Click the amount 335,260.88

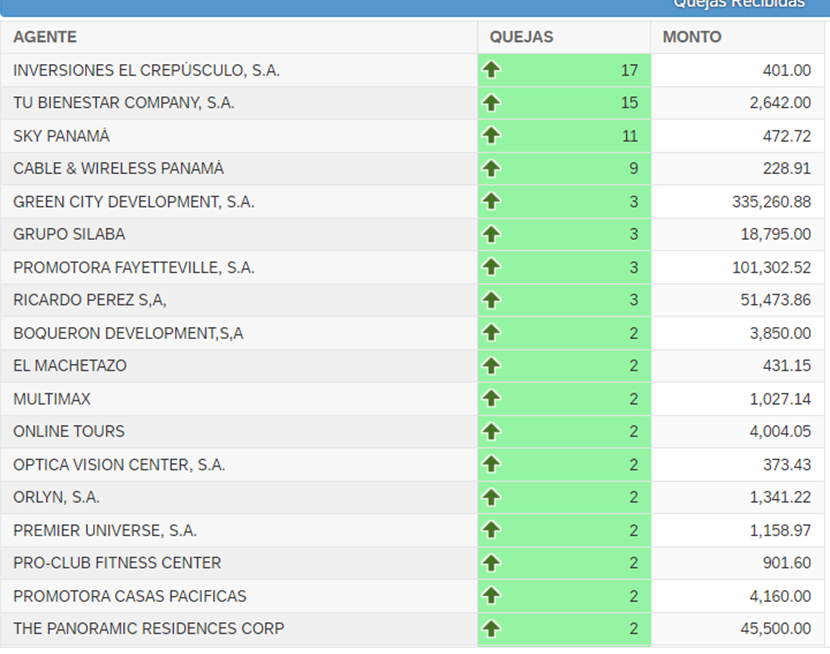(x=772, y=202)
